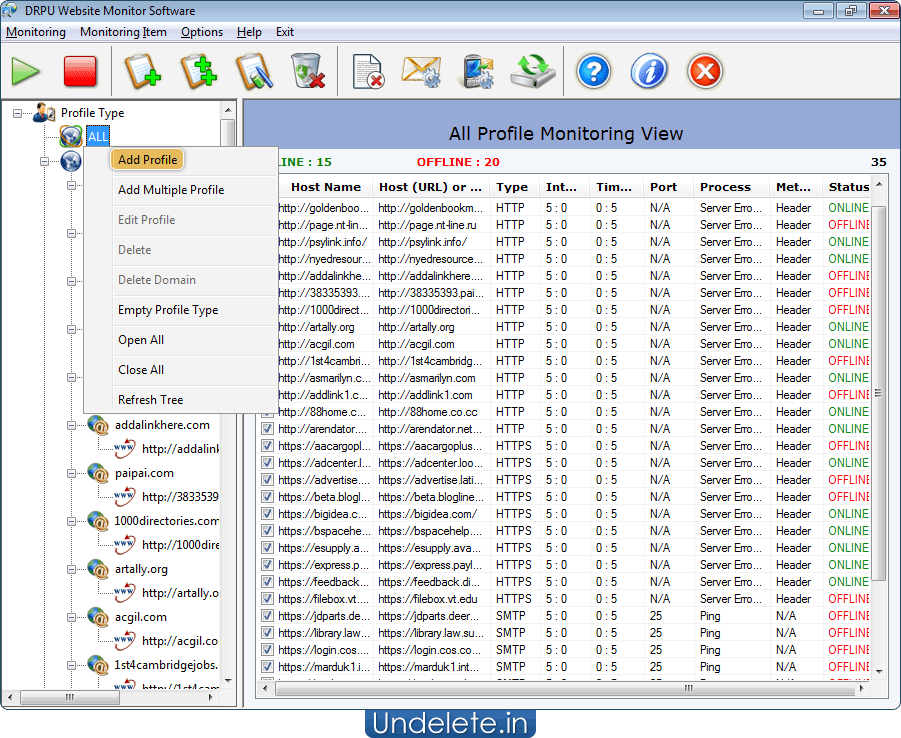This screenshot has width=901, height=738.
Task: Choose Open All in context menu
Action: (141, 340)
